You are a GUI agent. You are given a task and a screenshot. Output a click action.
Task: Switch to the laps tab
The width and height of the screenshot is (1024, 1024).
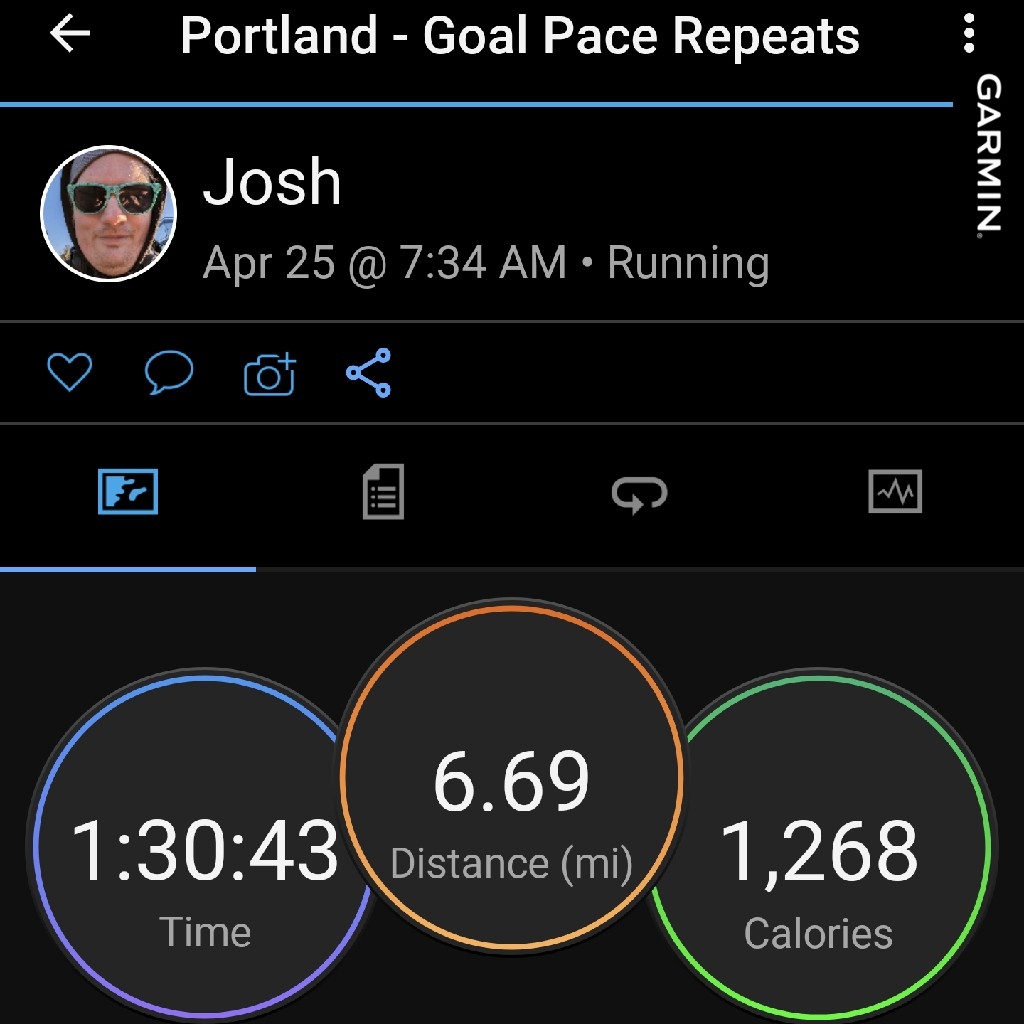[x=639, y=493]
